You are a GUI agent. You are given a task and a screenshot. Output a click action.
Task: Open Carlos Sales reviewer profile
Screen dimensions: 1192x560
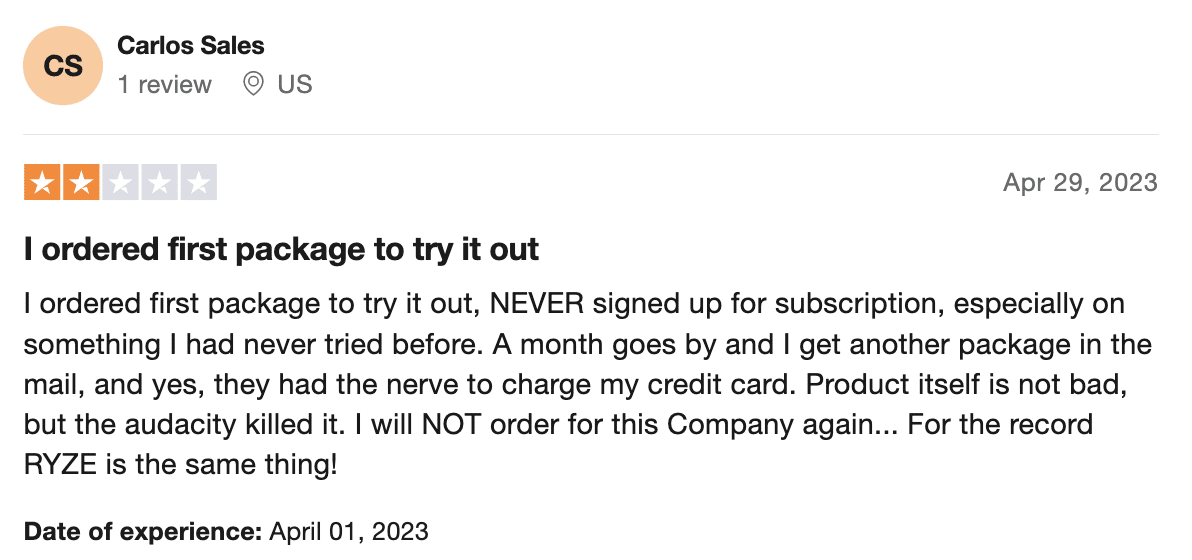point(191,46)
